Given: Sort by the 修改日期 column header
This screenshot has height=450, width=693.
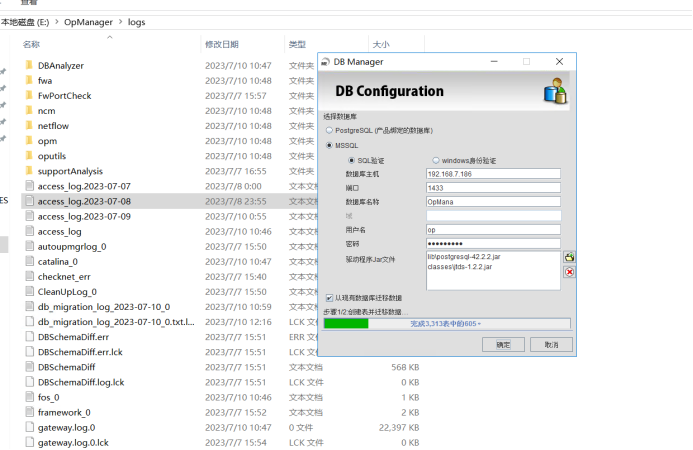Looking at the screenshot, I should pyautogui.click(x=221, y=44).
